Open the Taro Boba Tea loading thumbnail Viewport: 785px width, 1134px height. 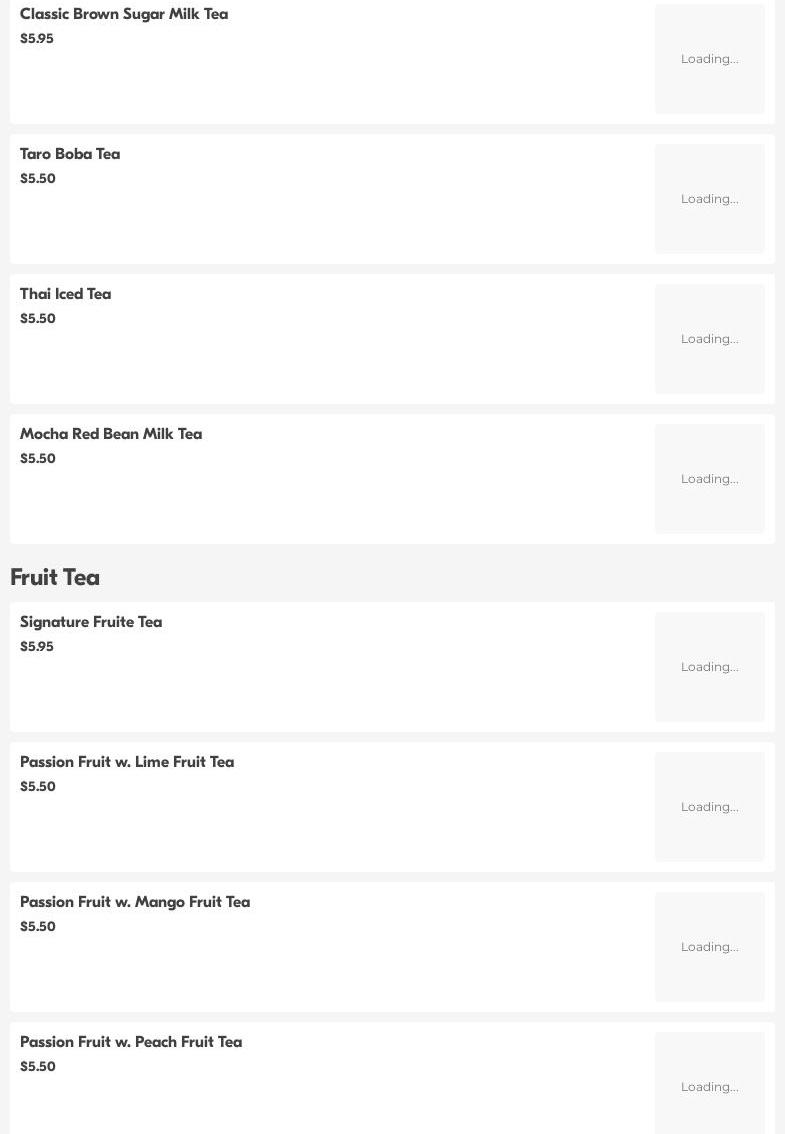tap(709, 199)
